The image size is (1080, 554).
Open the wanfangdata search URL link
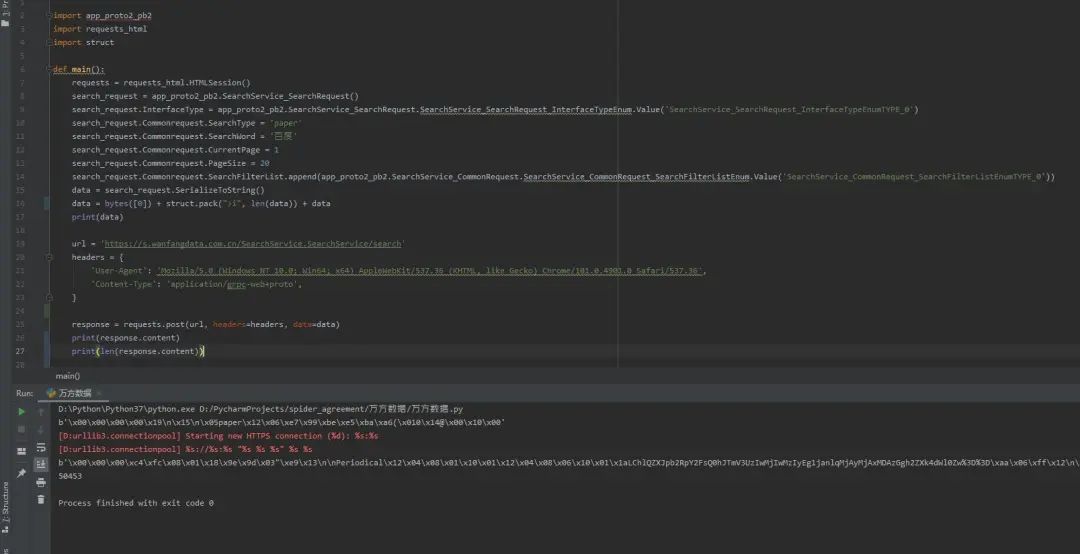(x=254, y=244)
